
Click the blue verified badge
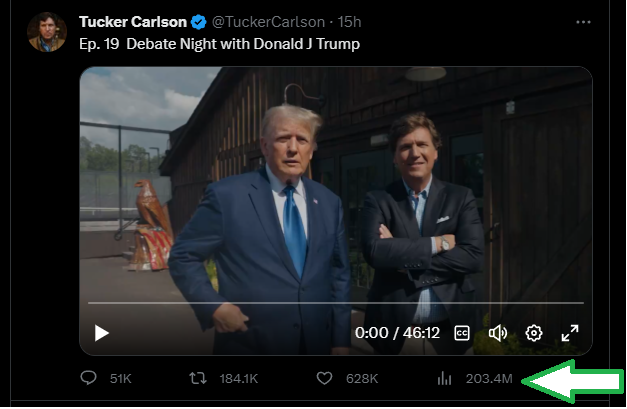point(199,22)
